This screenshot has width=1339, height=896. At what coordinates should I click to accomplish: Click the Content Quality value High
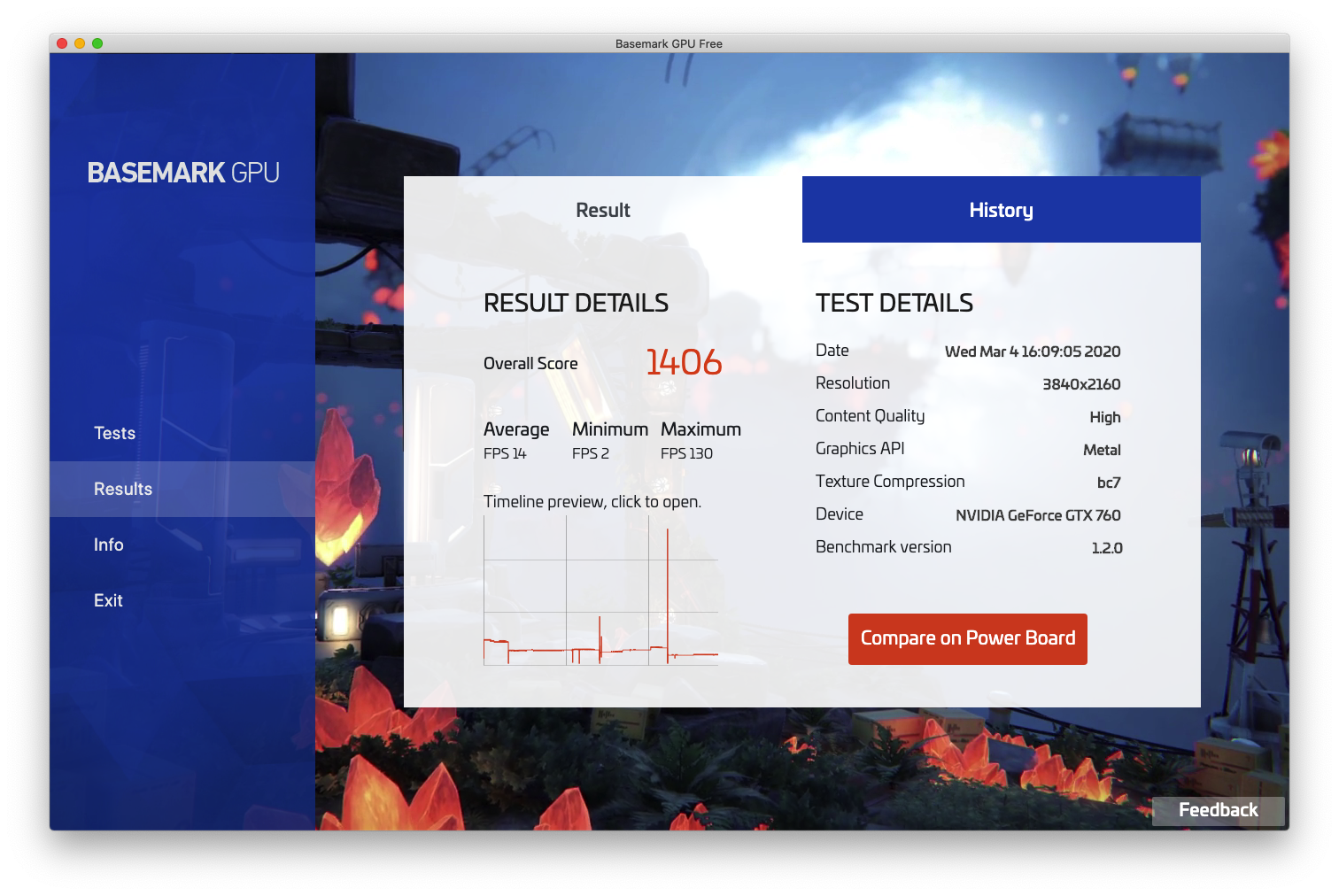[x=1105, y=417]
